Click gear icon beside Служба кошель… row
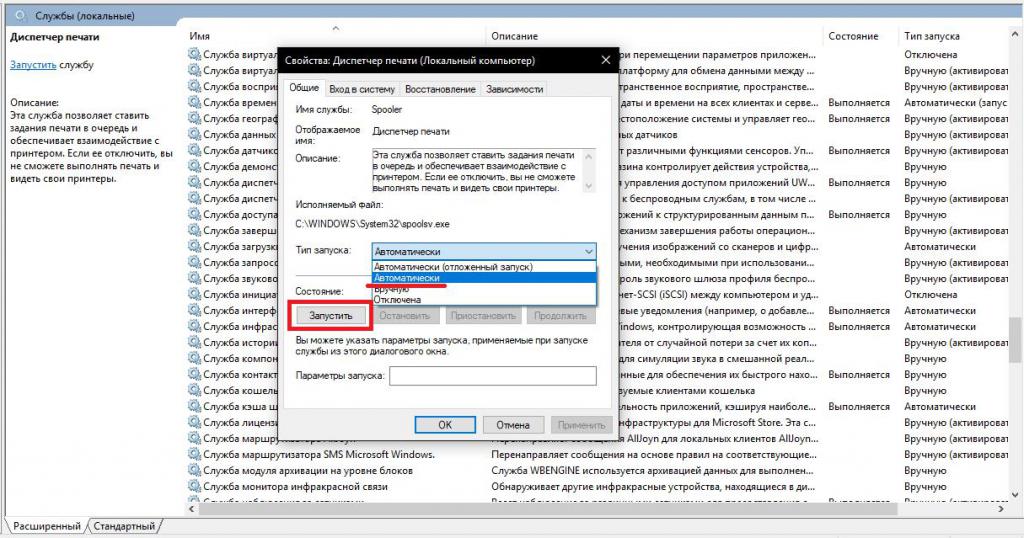Viewport: 1024px width, 538px height. point(195,390)
